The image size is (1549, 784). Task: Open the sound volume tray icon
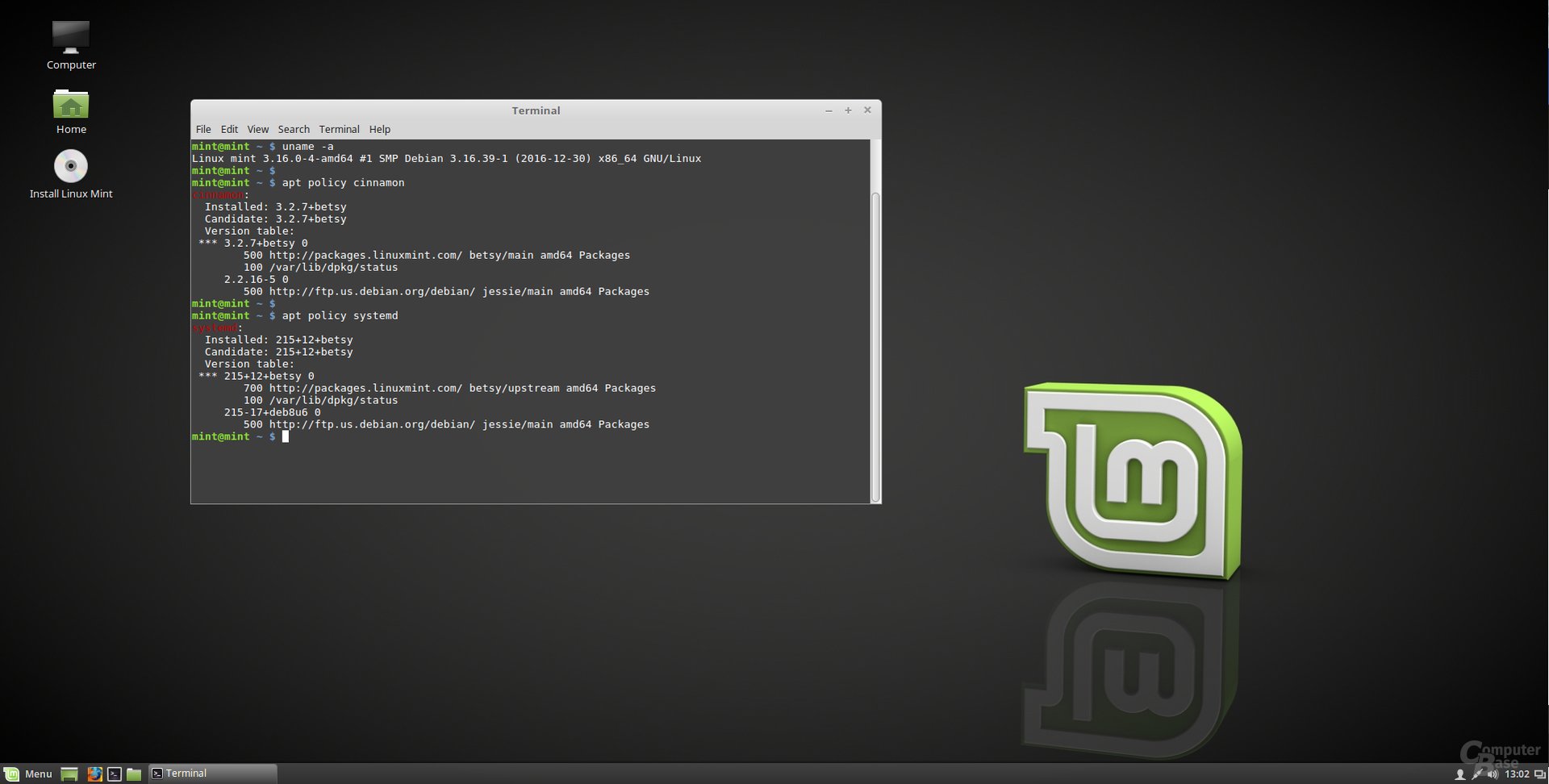tap(1493, 774)
